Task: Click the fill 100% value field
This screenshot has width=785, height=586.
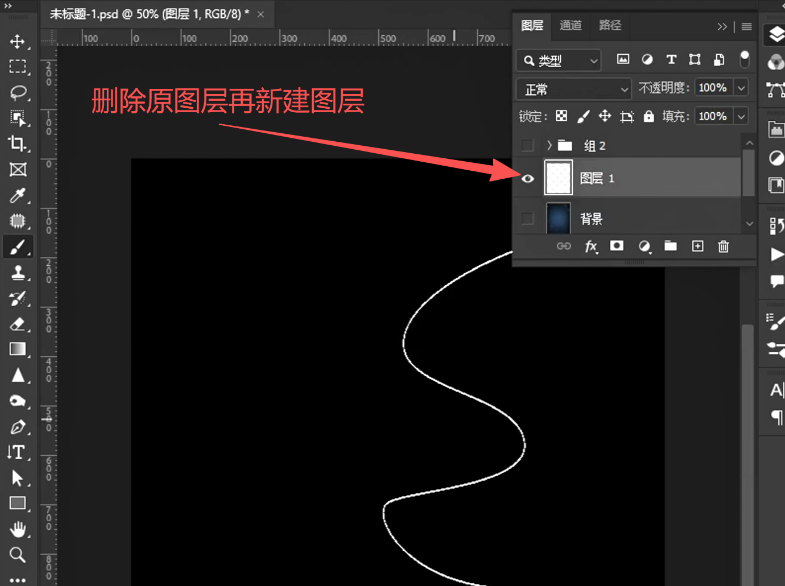Action: click(x=713, y=116)
